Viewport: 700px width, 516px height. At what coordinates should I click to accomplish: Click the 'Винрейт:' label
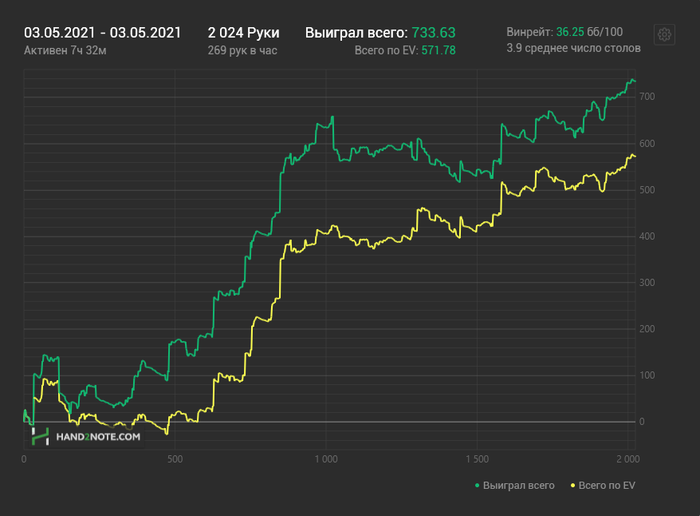[x=530, y=32]
